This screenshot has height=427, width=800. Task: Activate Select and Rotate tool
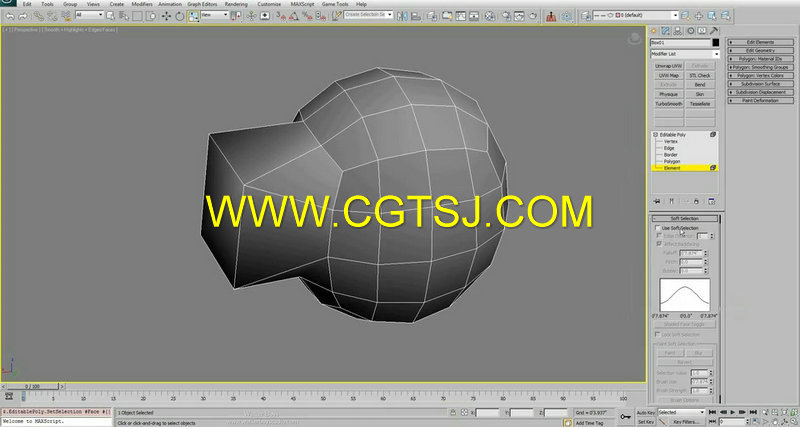coord(180,16)
